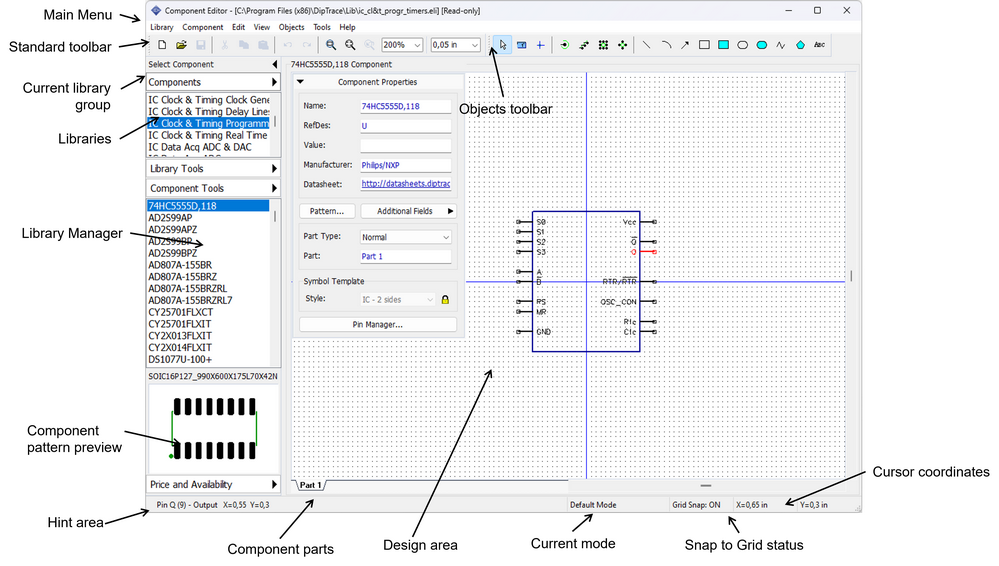Click the Cut scissors icon
The image size is (999, 566).
[224, 45]
